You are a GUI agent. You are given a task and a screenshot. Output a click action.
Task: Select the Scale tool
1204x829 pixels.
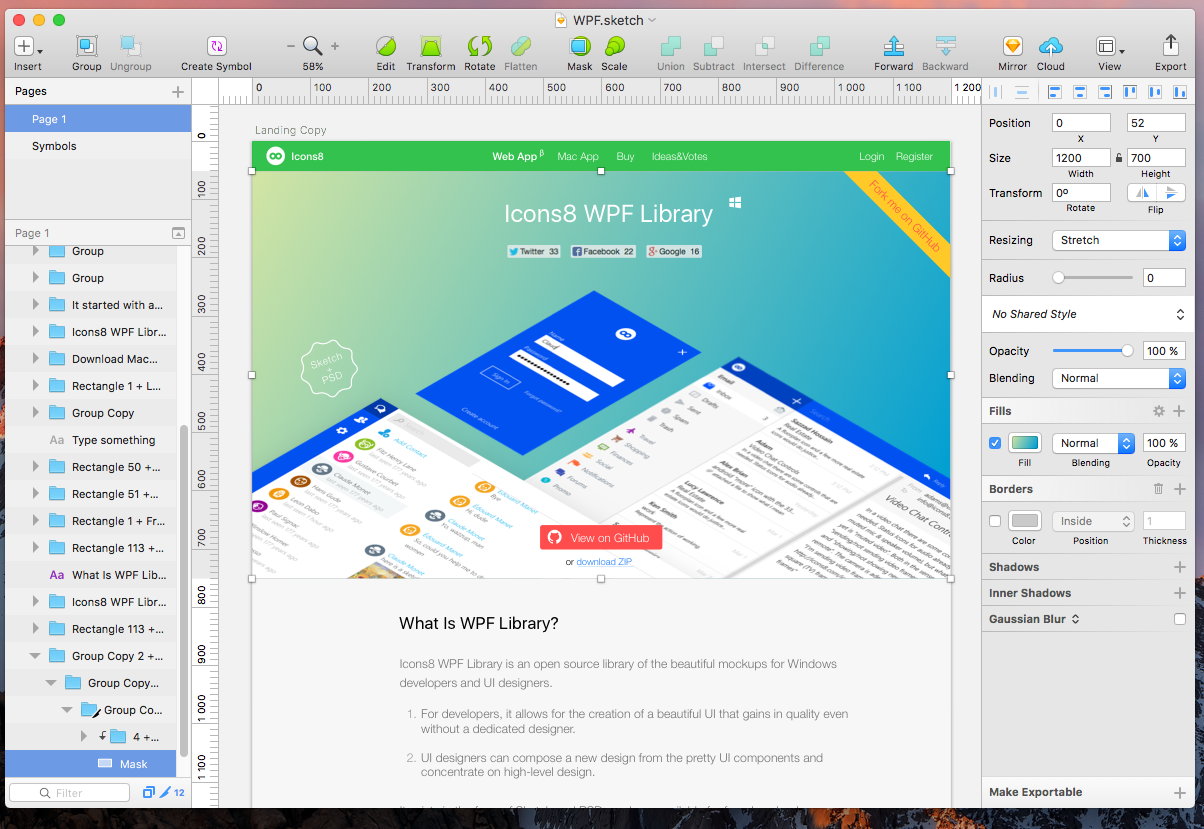(614, 46)
